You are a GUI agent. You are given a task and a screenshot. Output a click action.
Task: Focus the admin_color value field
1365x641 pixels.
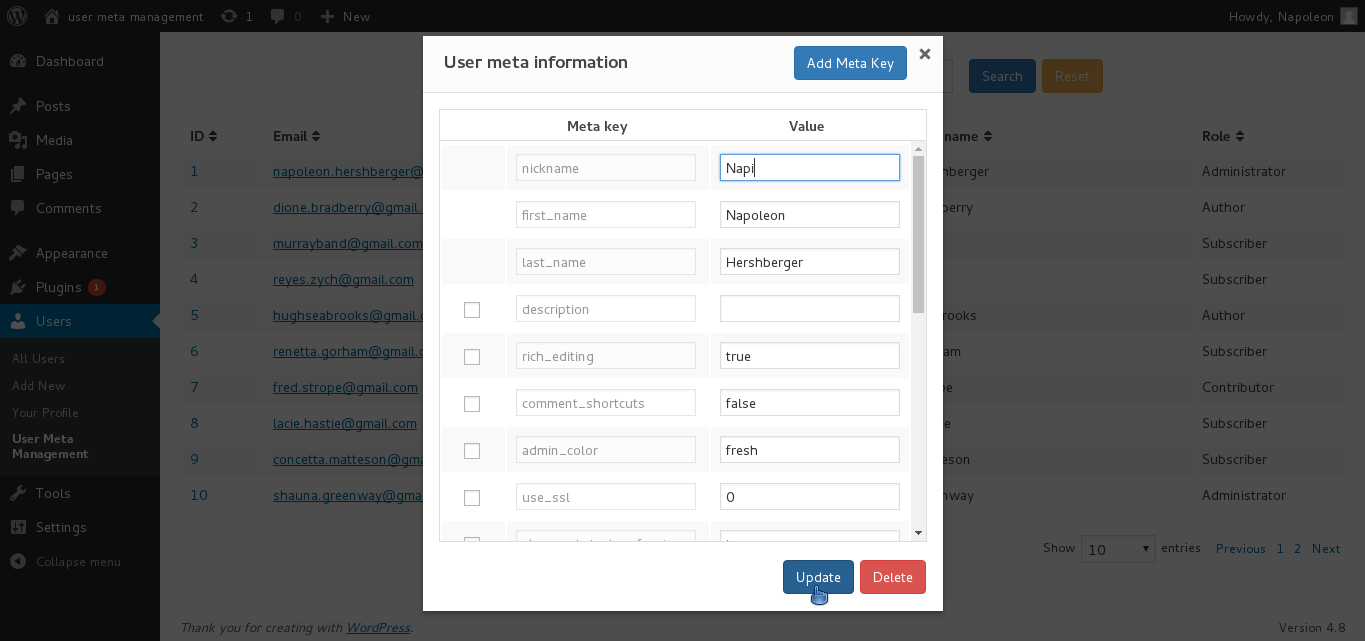(810, 450)
